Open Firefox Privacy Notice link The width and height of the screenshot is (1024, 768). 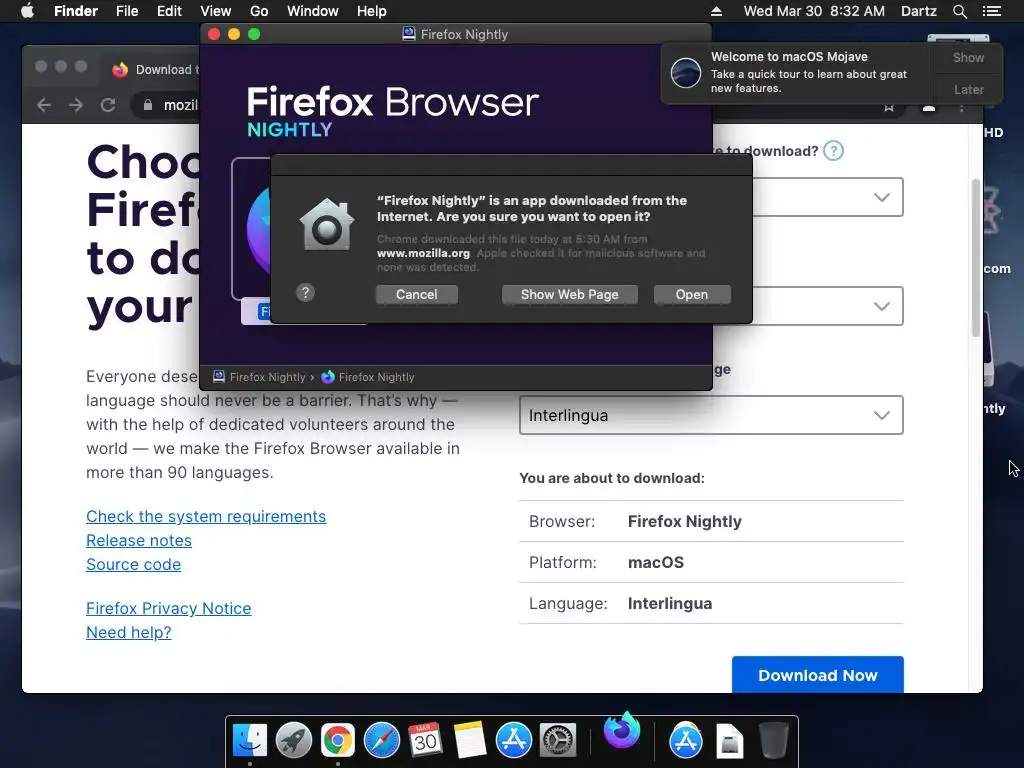click(168, 608)
